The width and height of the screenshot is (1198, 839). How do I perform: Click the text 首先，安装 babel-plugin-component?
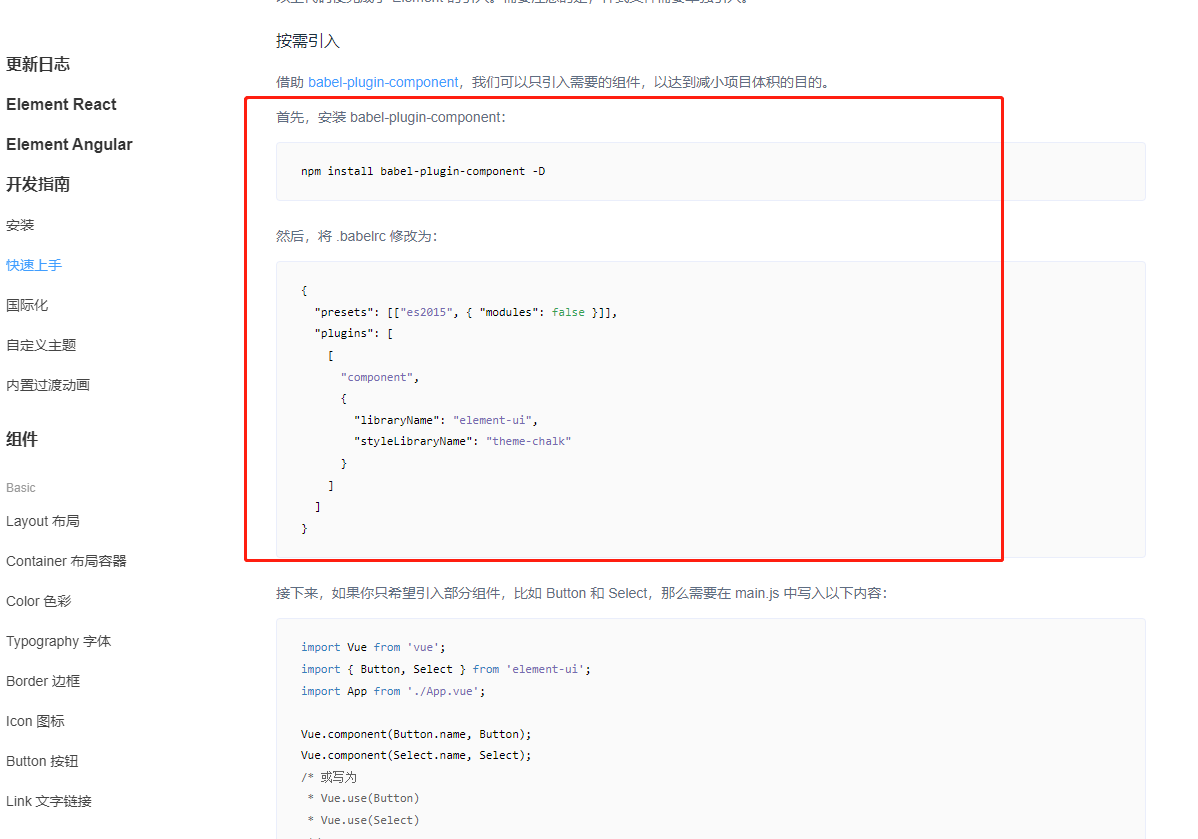point(390,117)
